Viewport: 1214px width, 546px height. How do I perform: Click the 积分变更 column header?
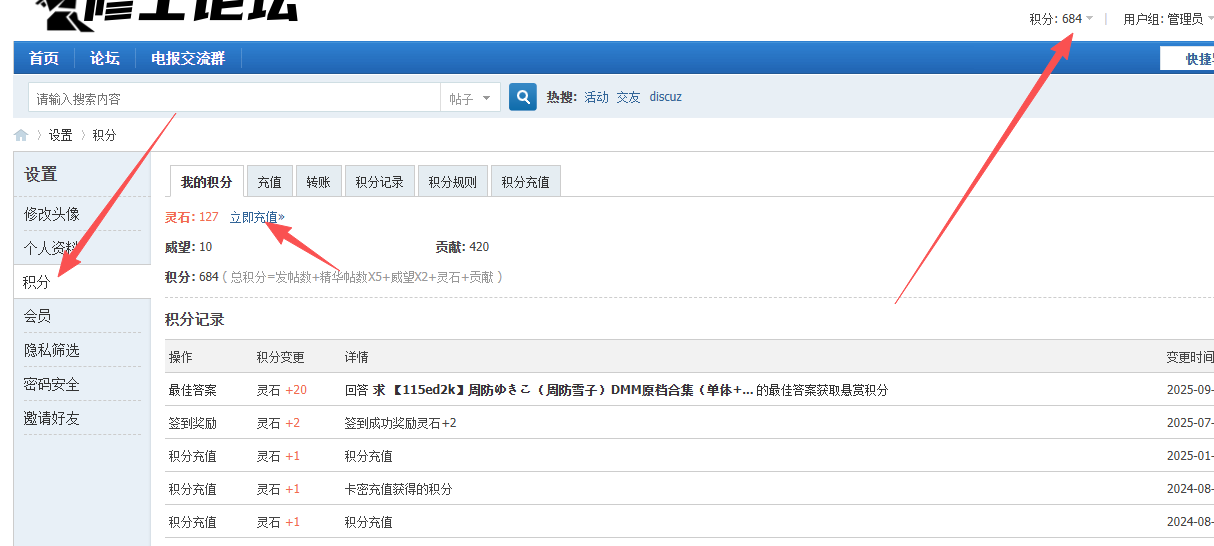[281, 357]
